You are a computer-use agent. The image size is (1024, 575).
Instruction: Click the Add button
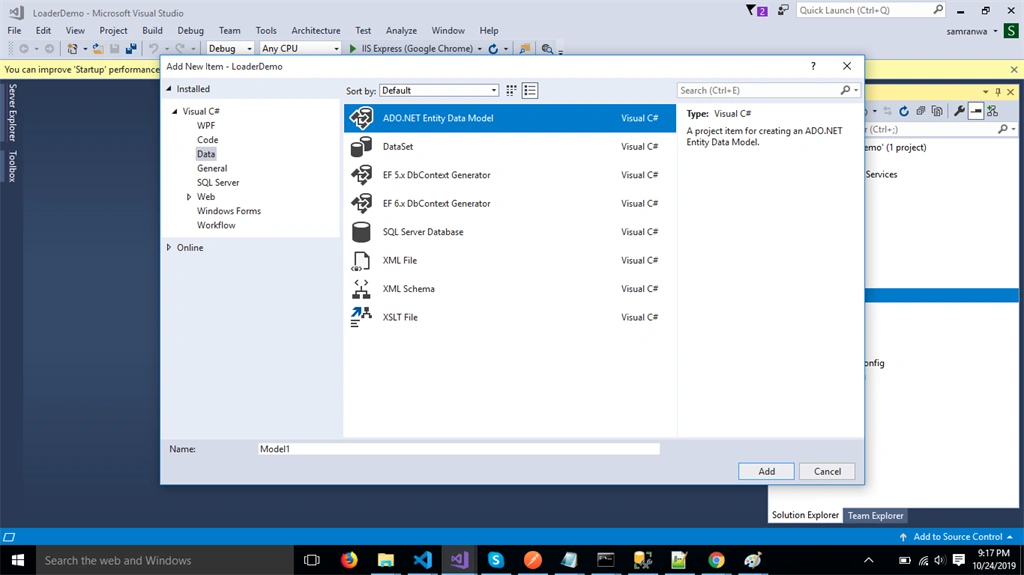[x=767, y=471]
